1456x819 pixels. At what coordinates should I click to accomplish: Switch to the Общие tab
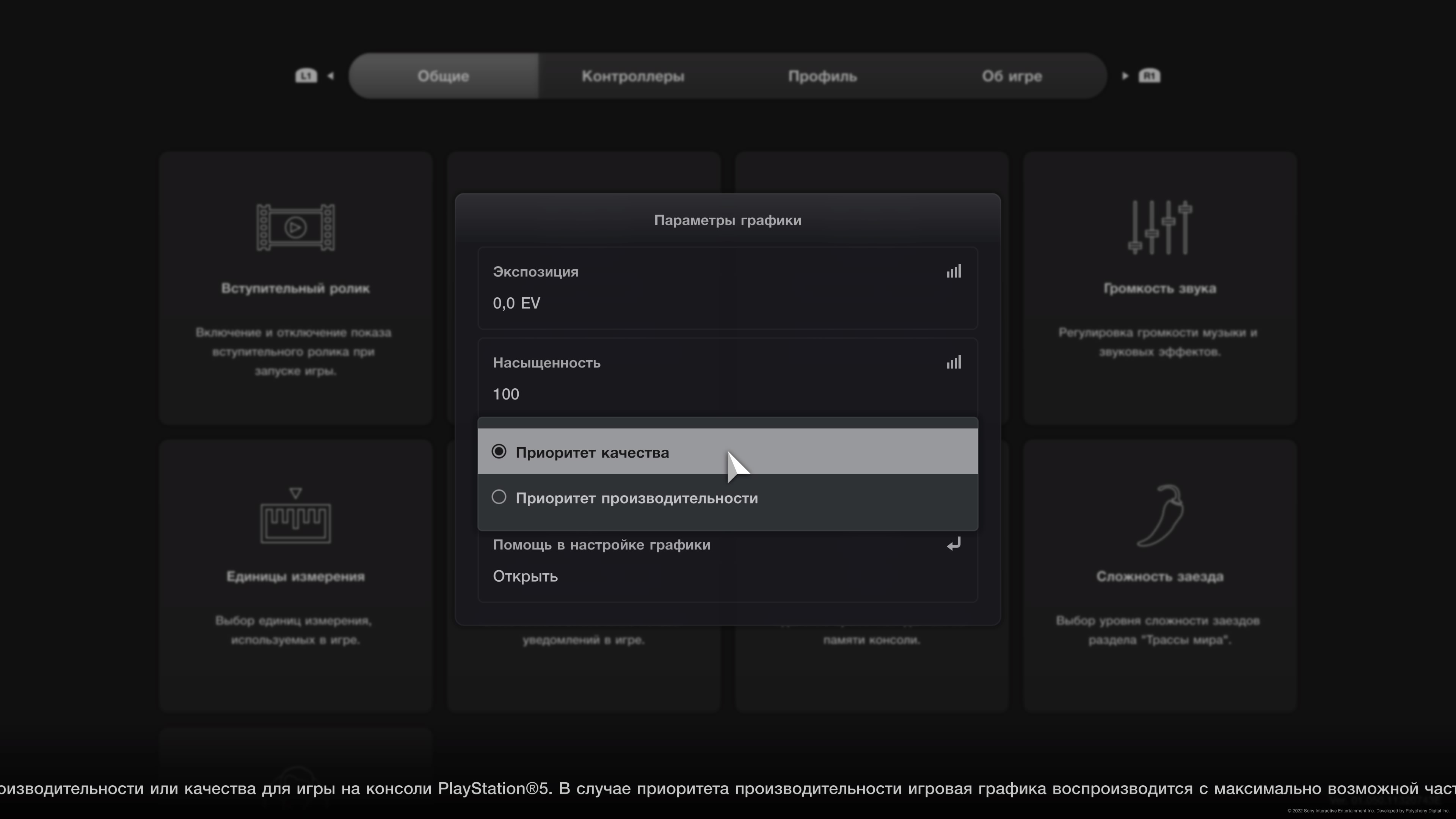444,76
